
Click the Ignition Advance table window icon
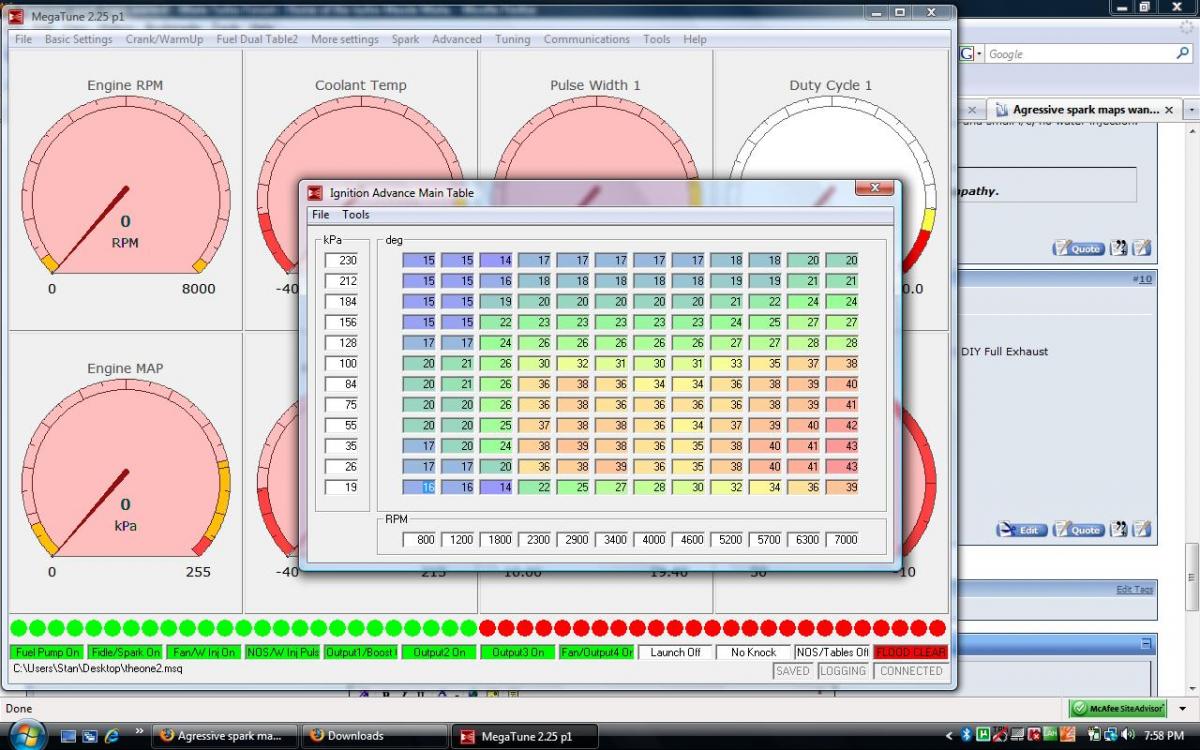pos(315,193)
